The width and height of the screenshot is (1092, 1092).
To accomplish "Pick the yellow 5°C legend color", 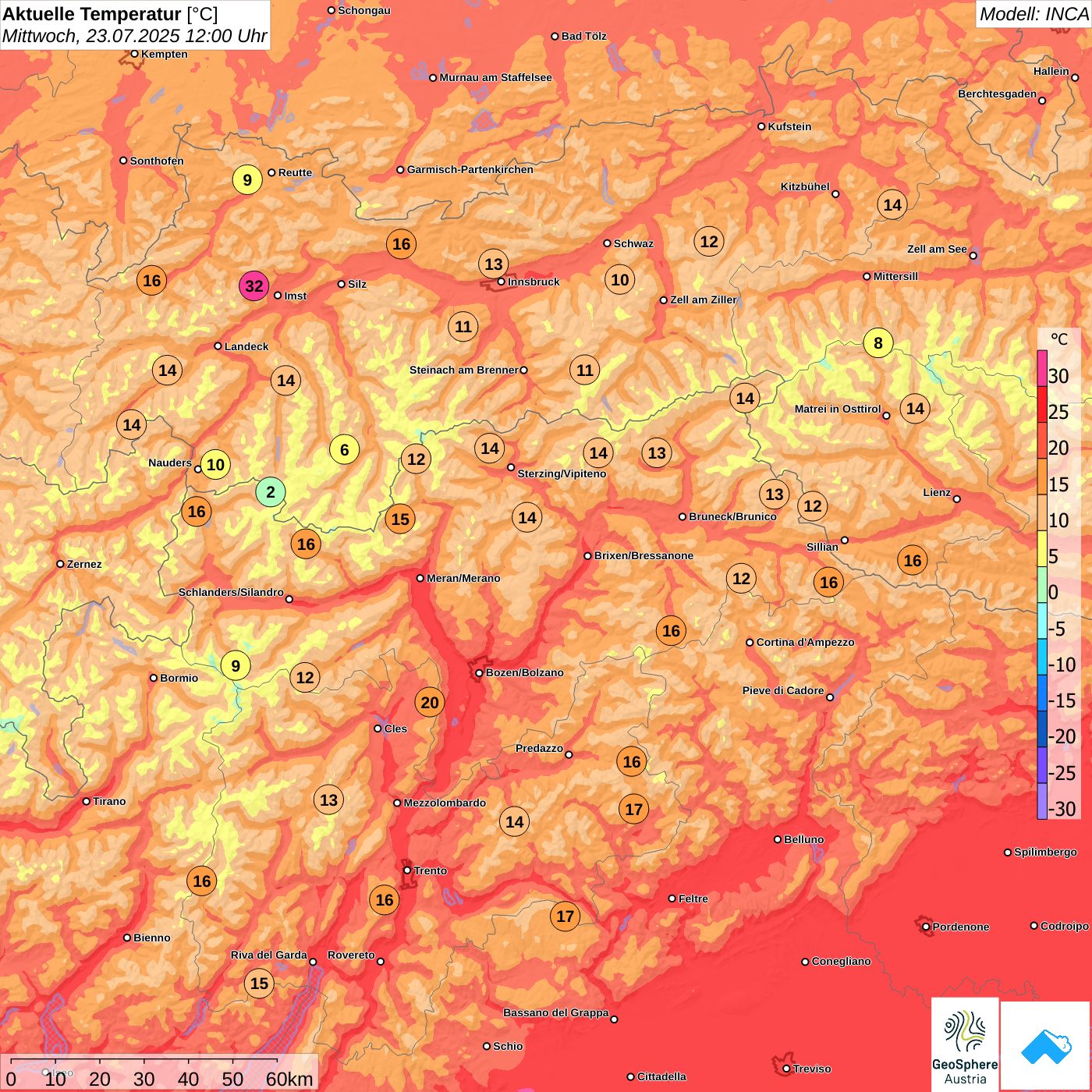I will coord(1042,548).
